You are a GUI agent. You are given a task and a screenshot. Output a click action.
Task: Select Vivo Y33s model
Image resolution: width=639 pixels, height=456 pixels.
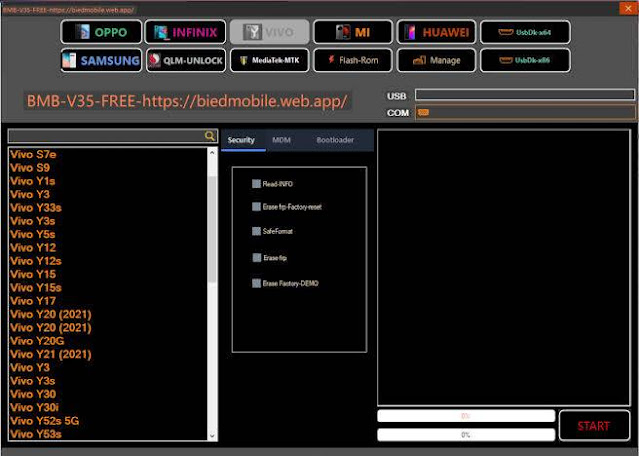tap(36, 208)
